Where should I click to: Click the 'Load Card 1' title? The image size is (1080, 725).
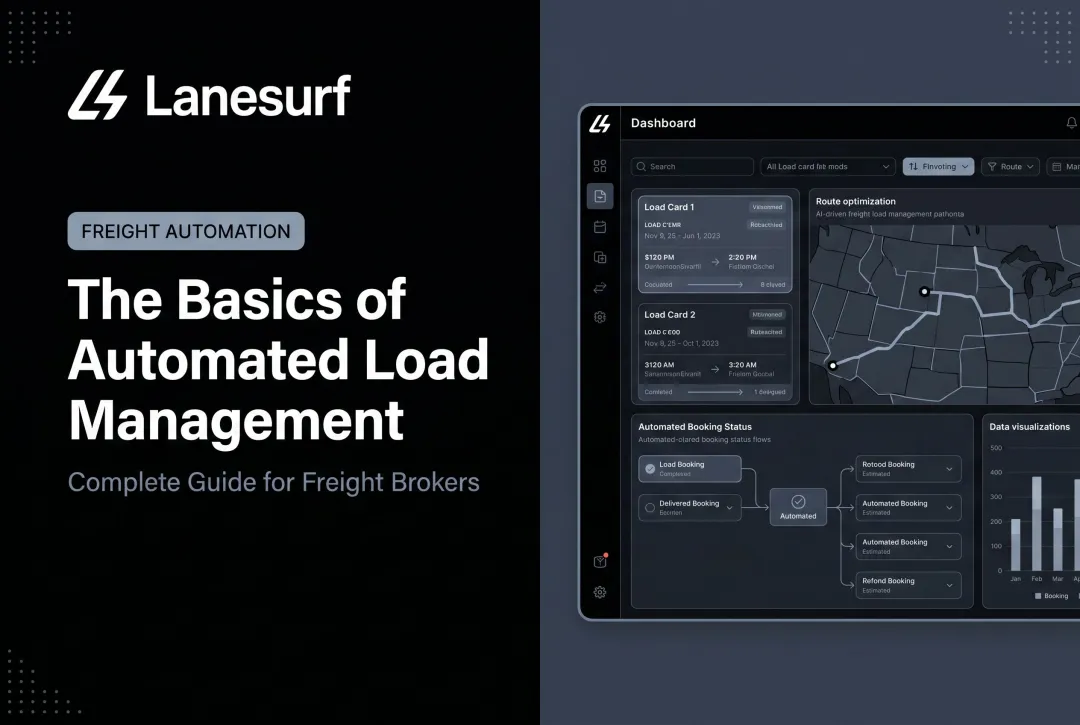669,207
